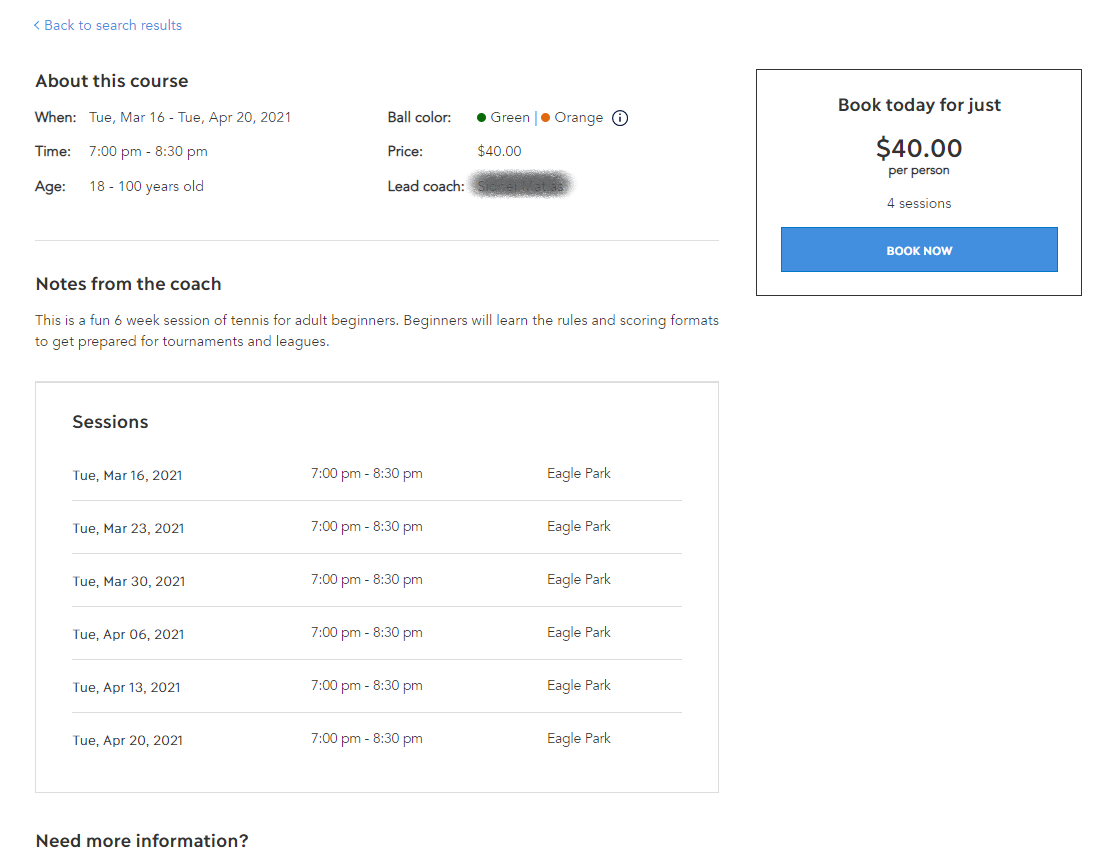This screenshot has height=856, width=1095.
Task: Click the Ball color info icon
Action: click(x=620, y=117)
